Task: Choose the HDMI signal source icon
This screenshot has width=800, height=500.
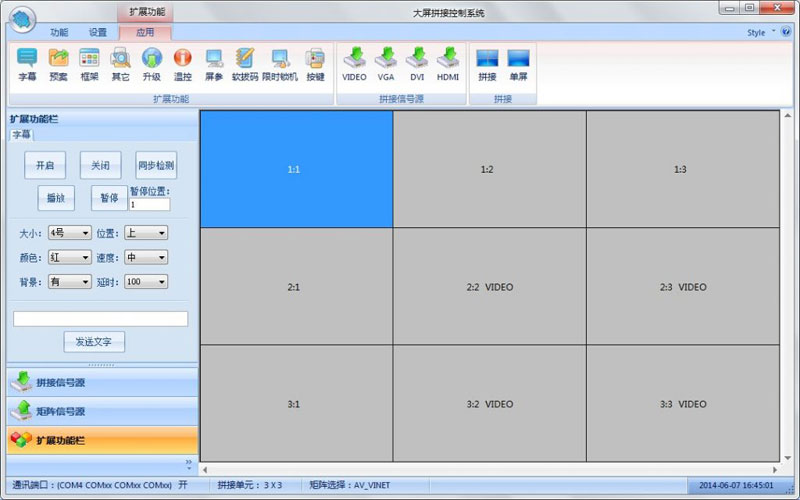Action: point(448,64)
